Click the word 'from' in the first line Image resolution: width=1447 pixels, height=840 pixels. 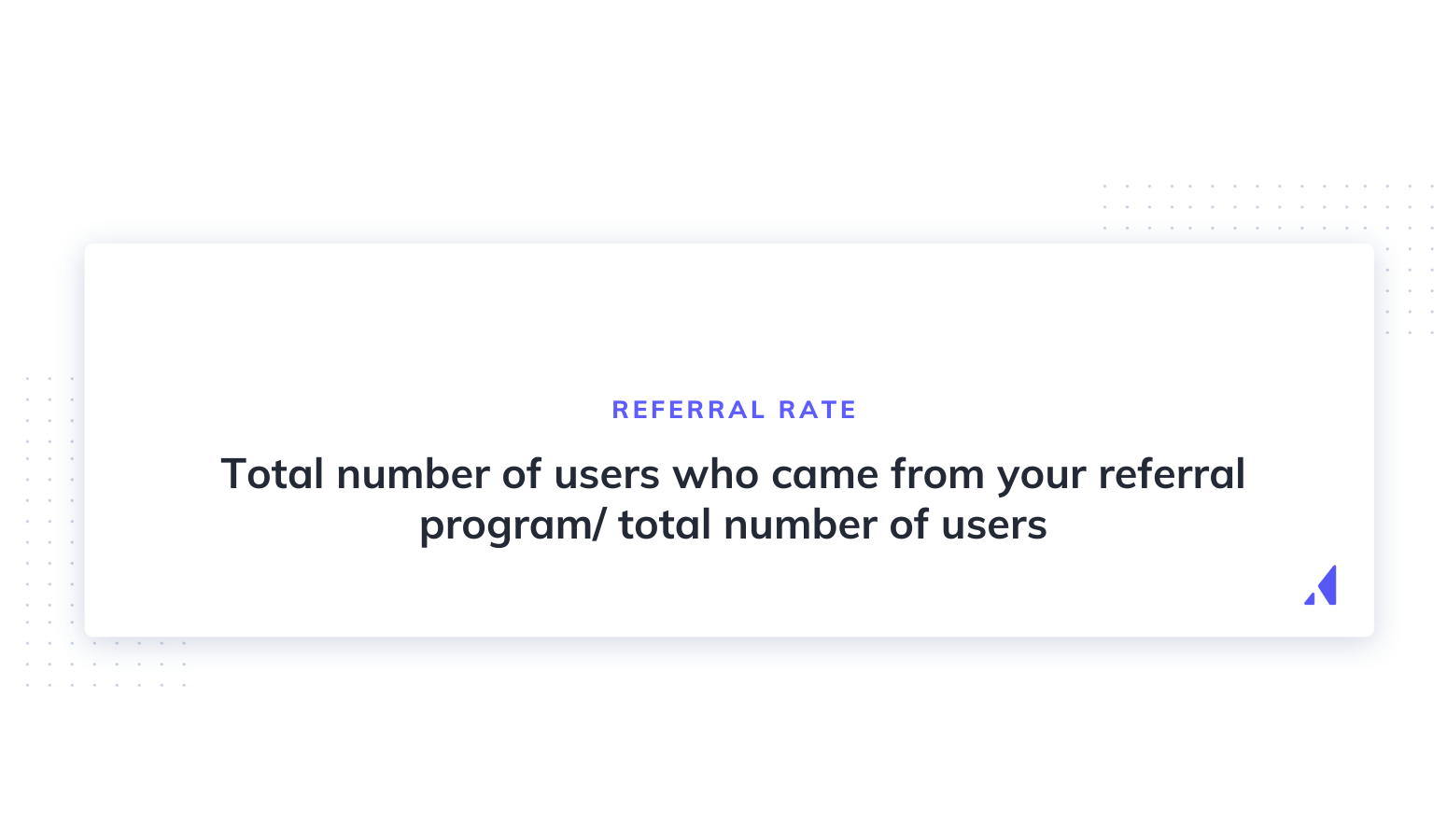coord(937,474)
